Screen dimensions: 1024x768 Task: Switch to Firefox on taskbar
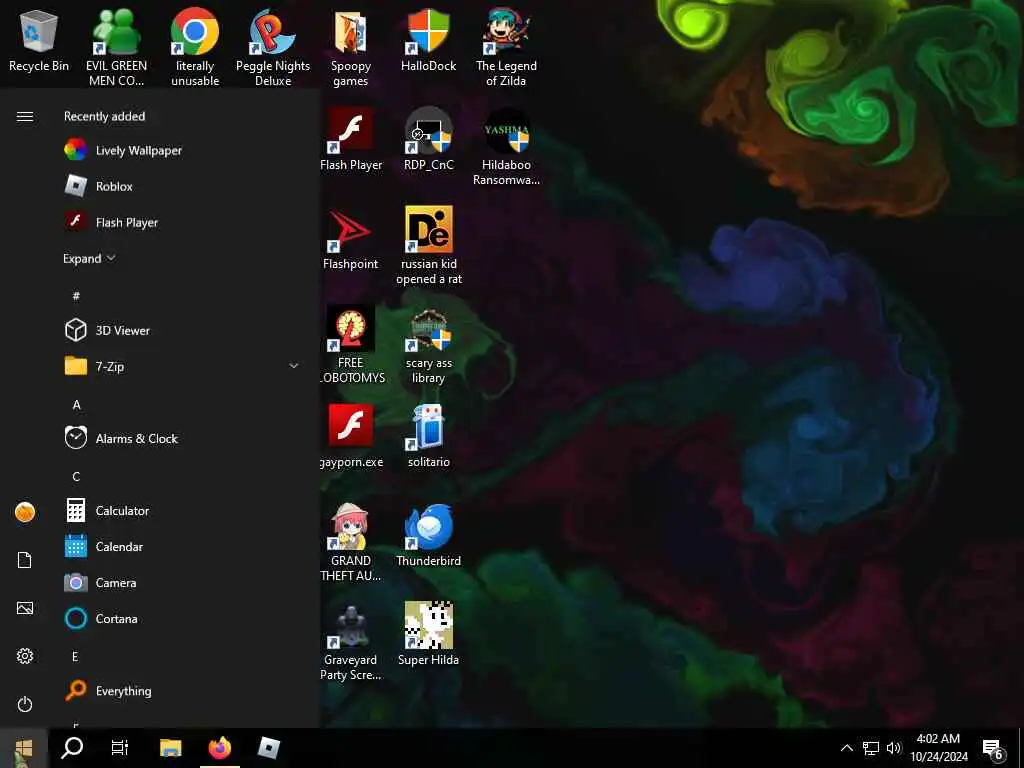[x=219, y=748]
